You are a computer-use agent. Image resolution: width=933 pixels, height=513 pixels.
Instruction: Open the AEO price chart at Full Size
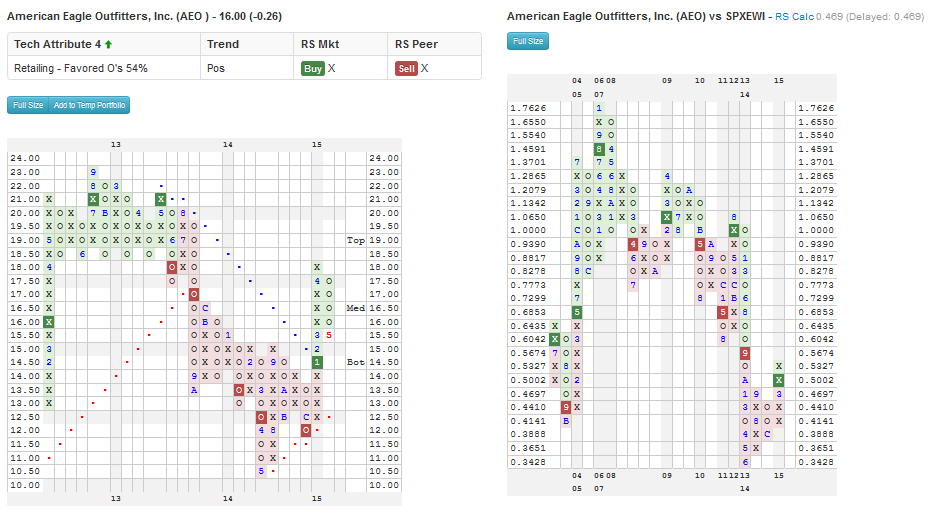(28, 105)
